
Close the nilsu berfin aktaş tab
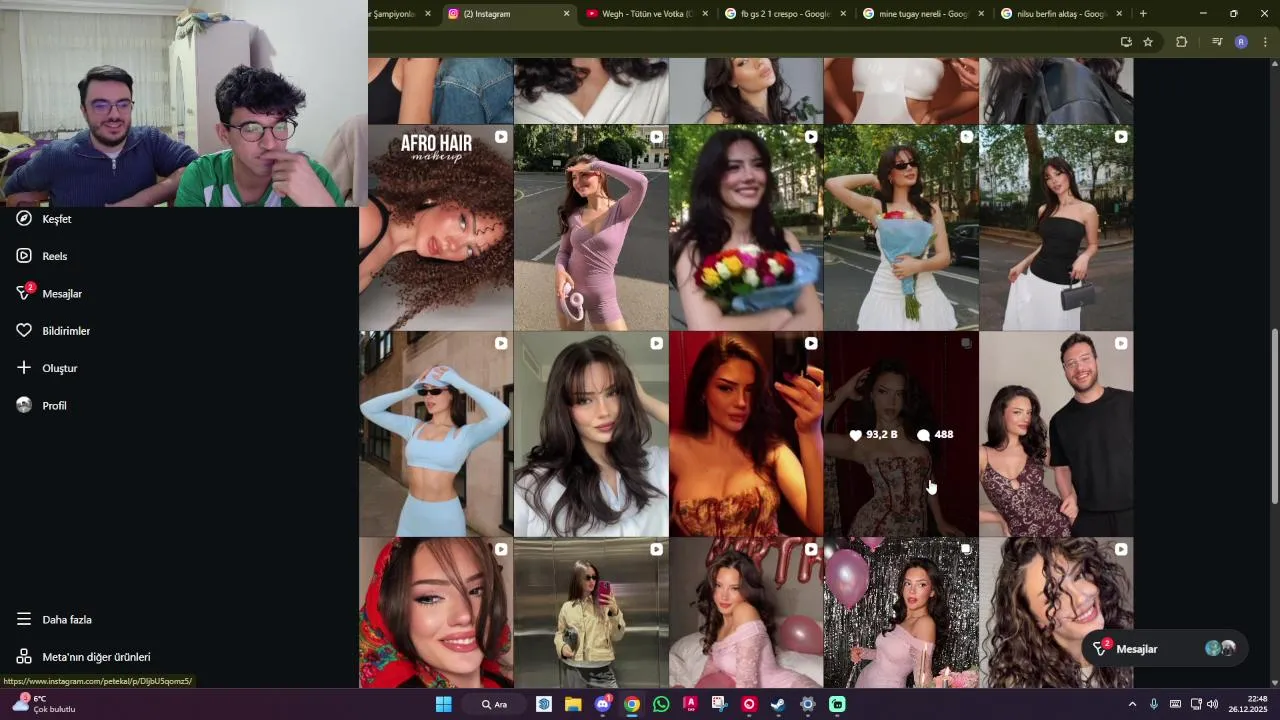click(x=1119, y=14)
